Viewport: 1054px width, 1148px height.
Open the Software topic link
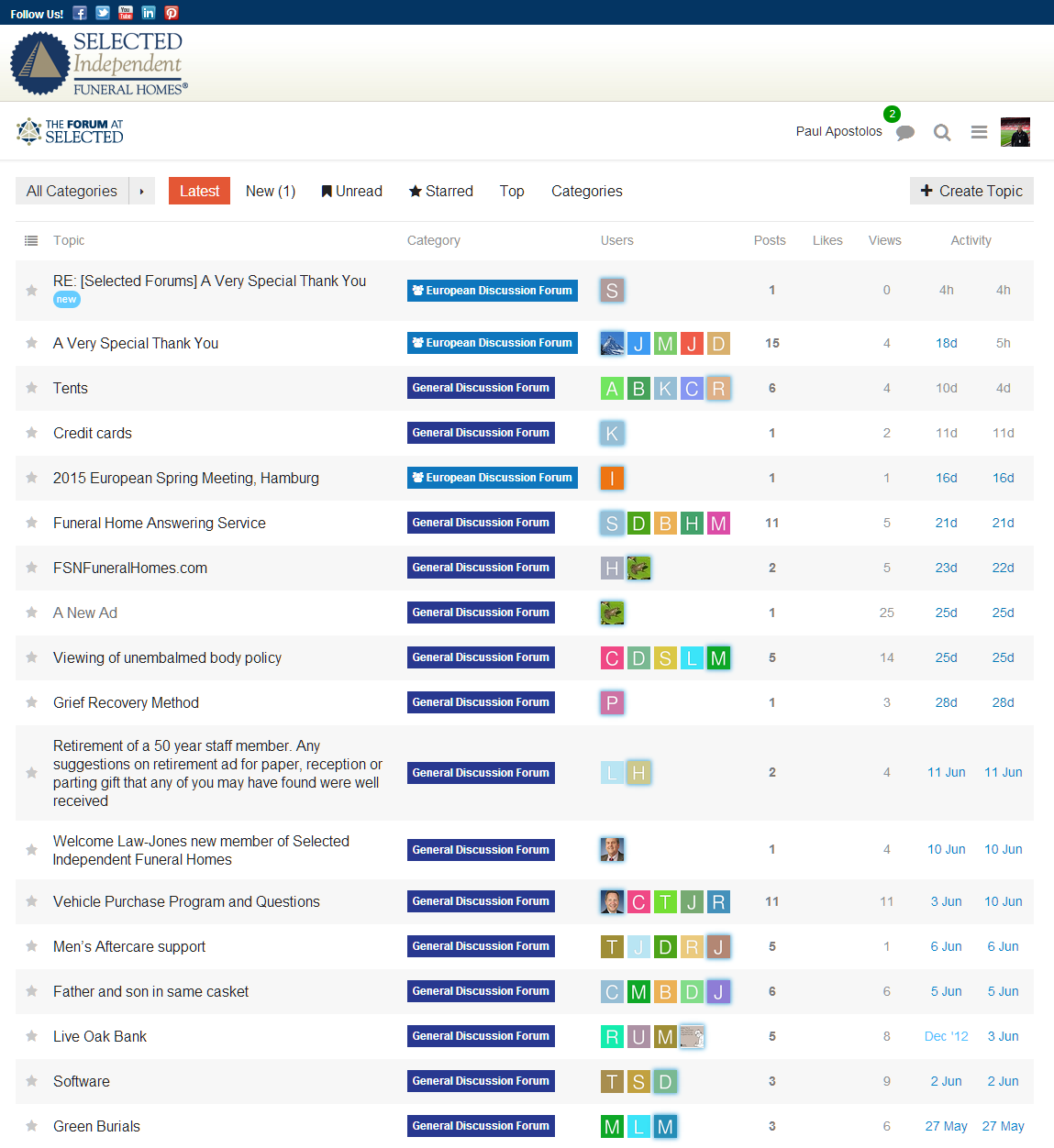pos(82,1081)
